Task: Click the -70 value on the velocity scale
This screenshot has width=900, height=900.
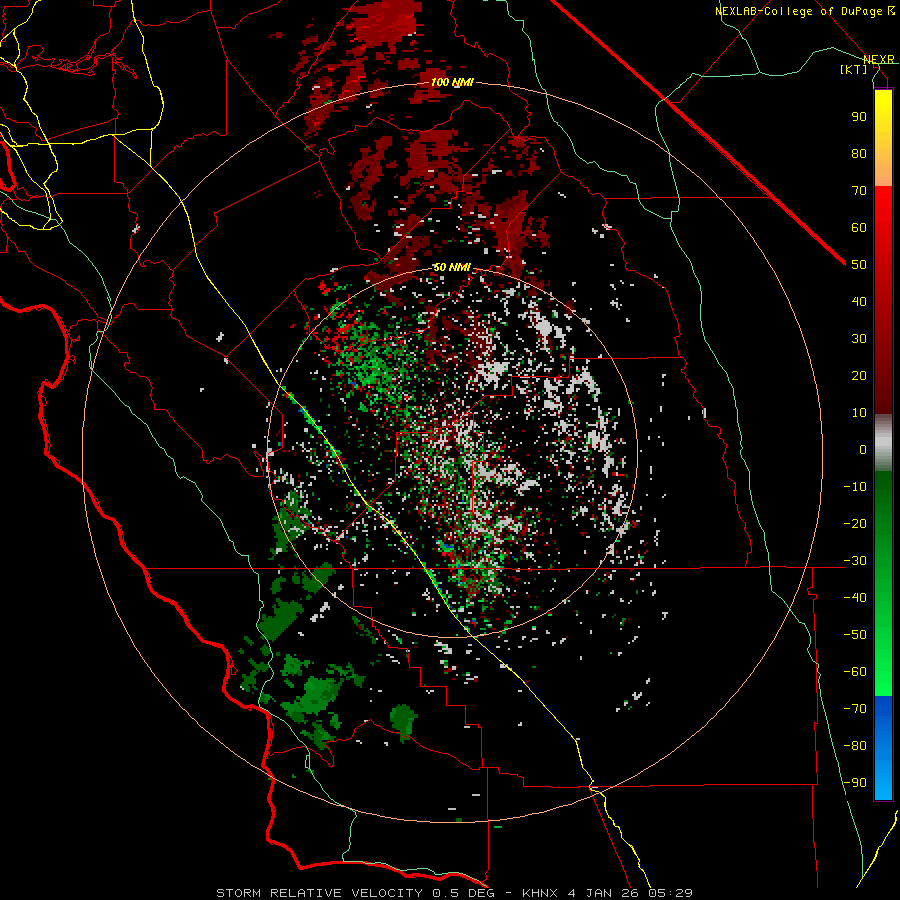Action: point(855,709)
